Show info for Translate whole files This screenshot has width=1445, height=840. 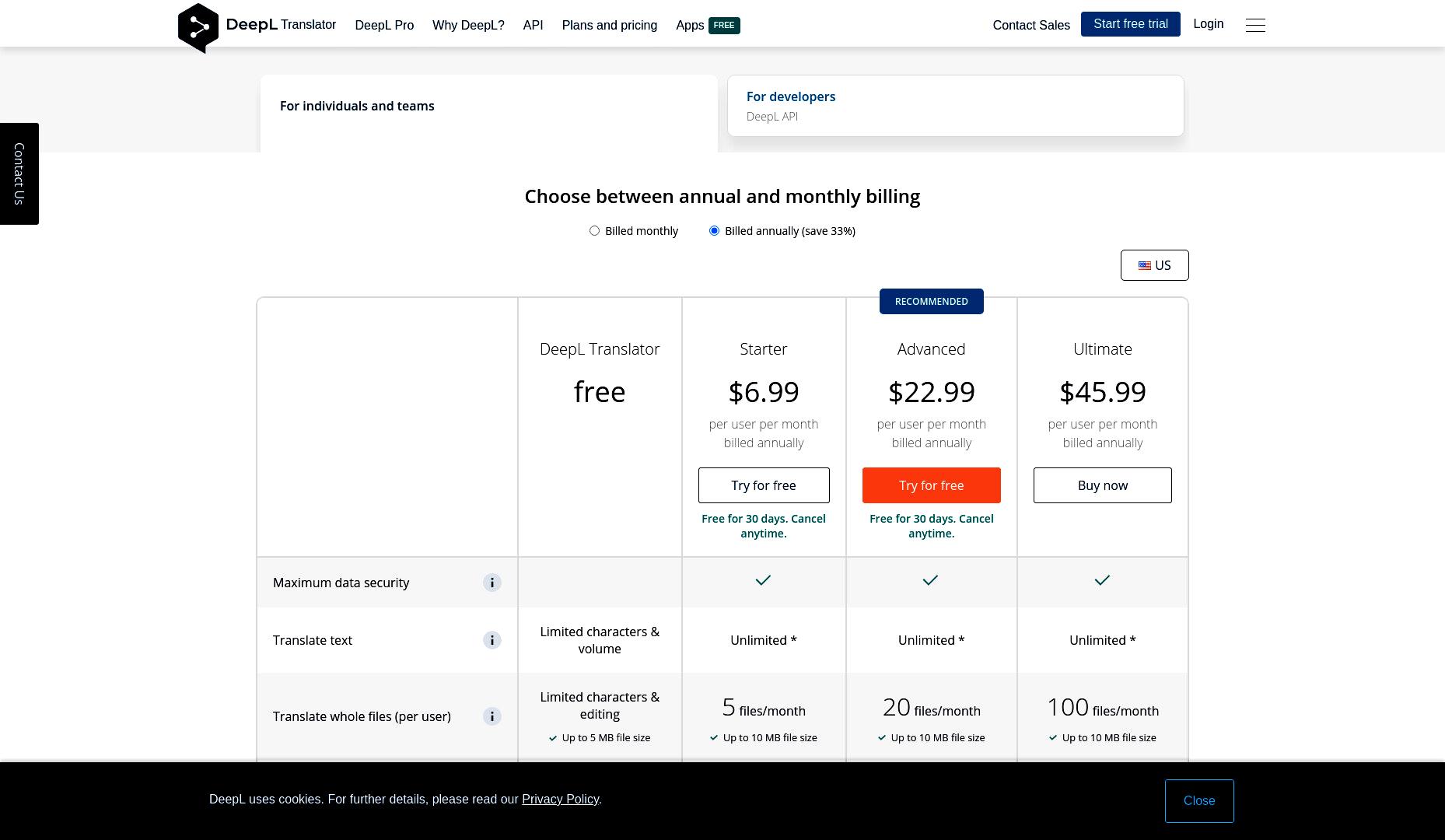tap(492, 716)
